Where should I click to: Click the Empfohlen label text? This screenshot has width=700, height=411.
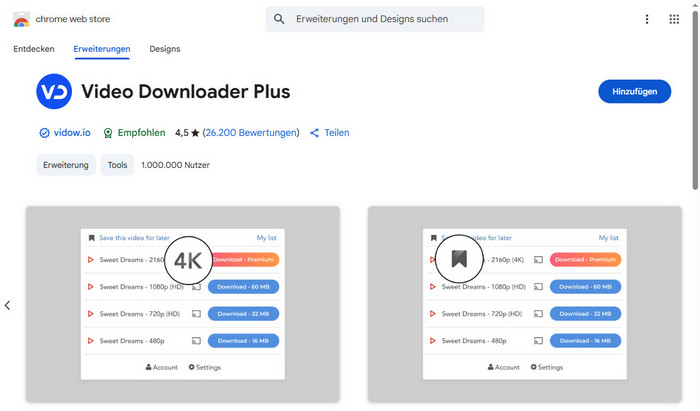coord(142,133)
